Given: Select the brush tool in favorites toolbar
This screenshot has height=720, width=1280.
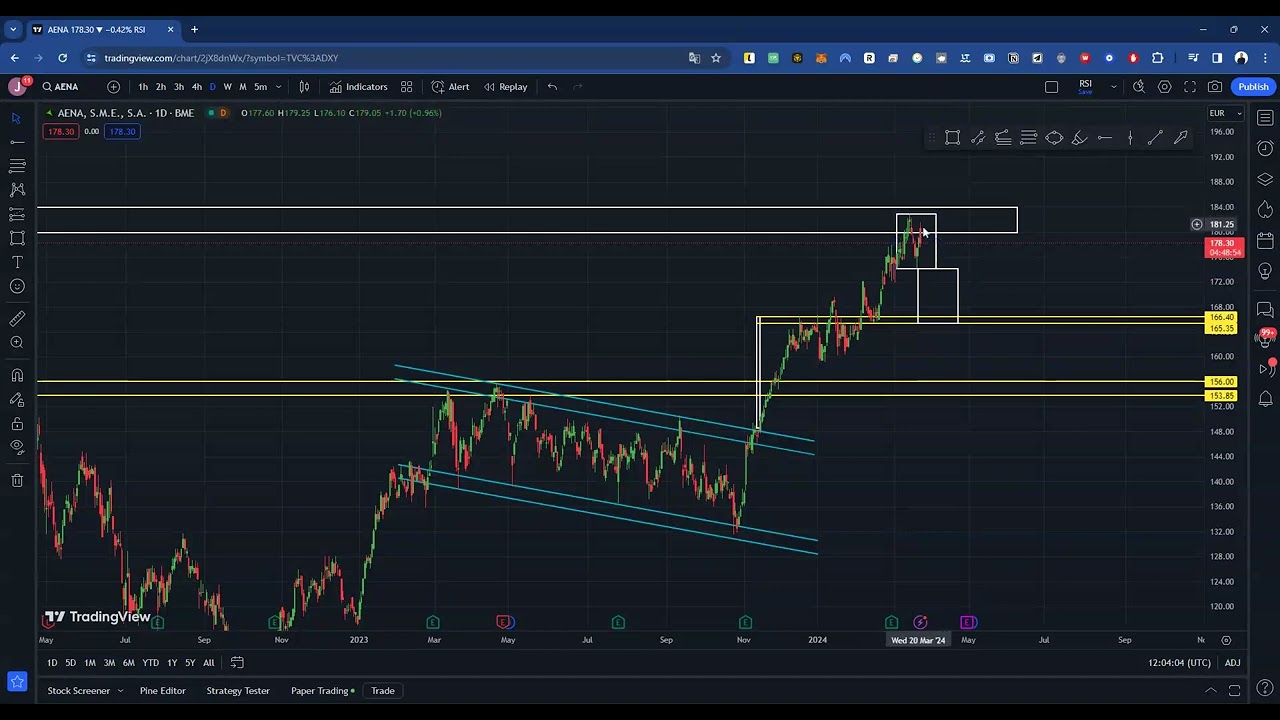Looking at the screenshot, I should pos(1079,138).
